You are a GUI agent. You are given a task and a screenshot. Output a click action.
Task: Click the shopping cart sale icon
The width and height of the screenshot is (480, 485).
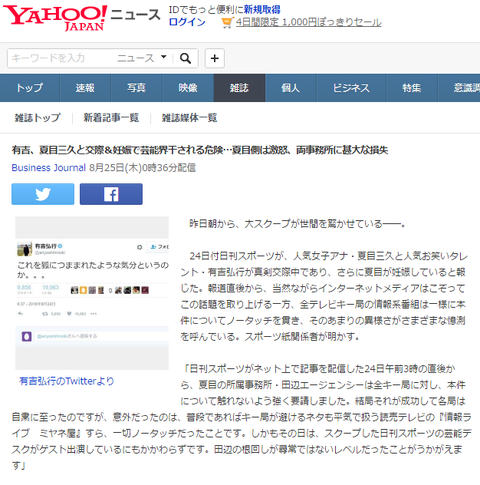(x=227, y=23)
